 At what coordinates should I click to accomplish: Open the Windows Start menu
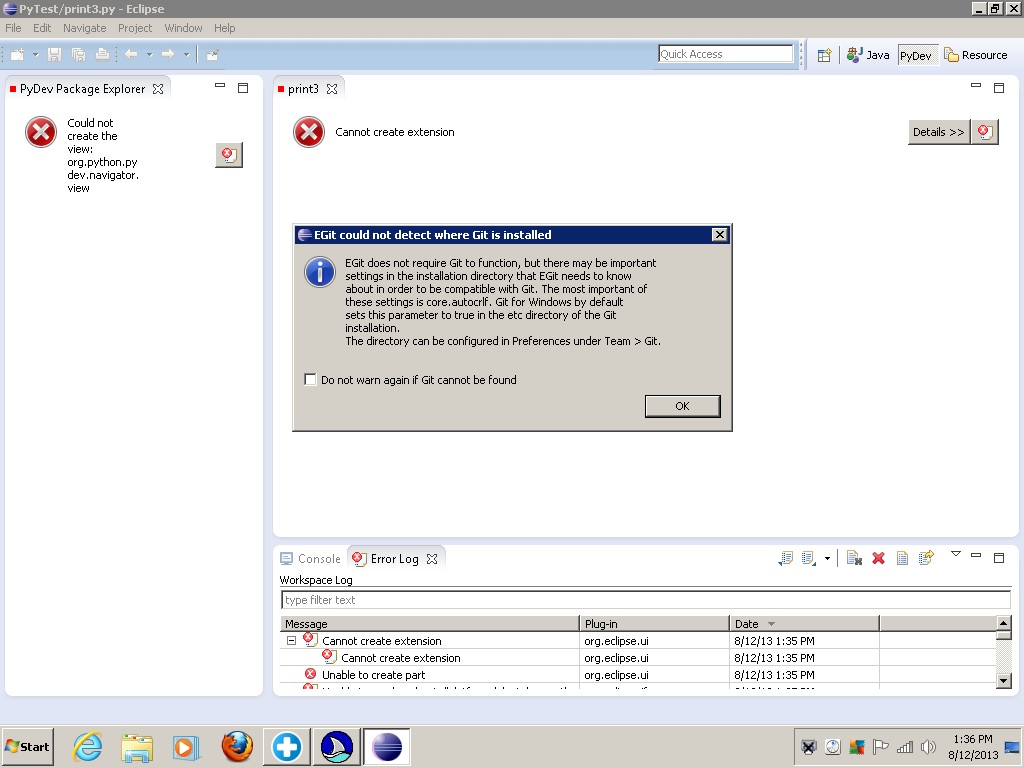[x=27, y=746]
